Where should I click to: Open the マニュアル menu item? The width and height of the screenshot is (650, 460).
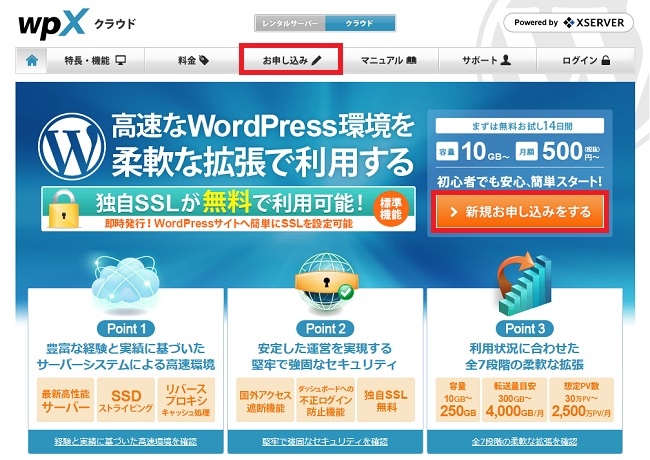click(389, 61)
